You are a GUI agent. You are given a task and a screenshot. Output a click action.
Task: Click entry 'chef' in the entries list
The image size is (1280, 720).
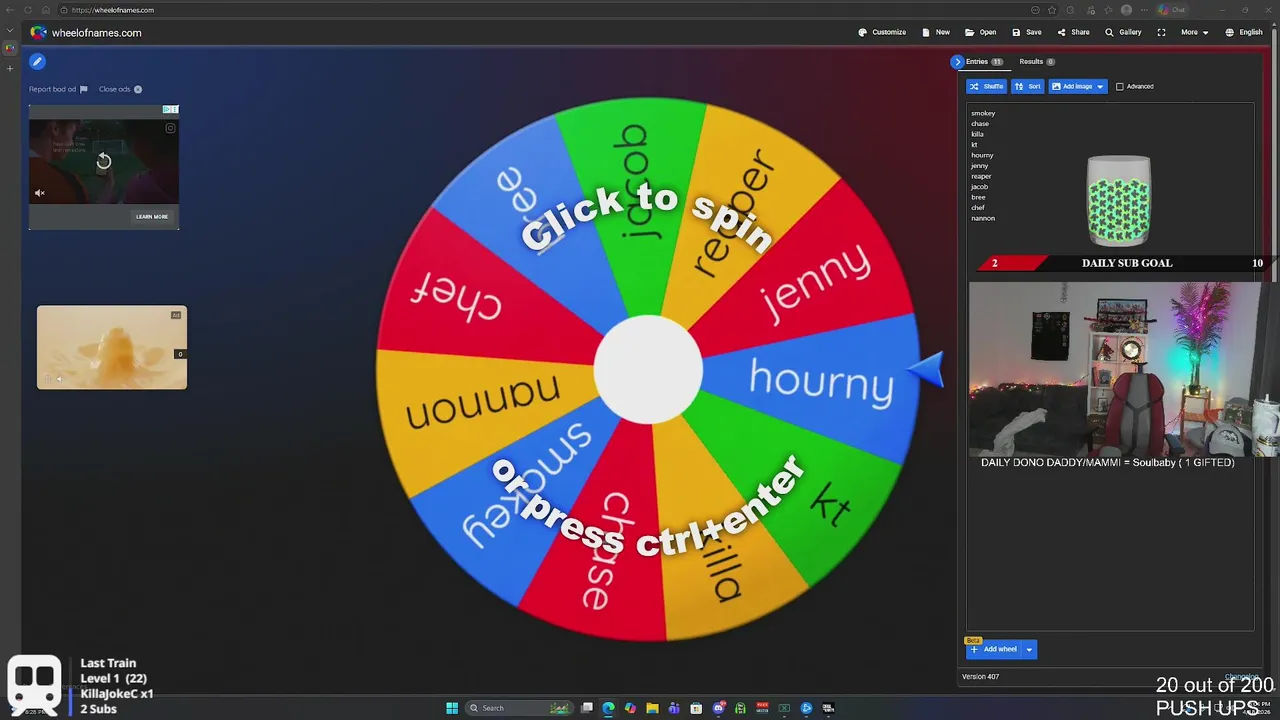978,208
